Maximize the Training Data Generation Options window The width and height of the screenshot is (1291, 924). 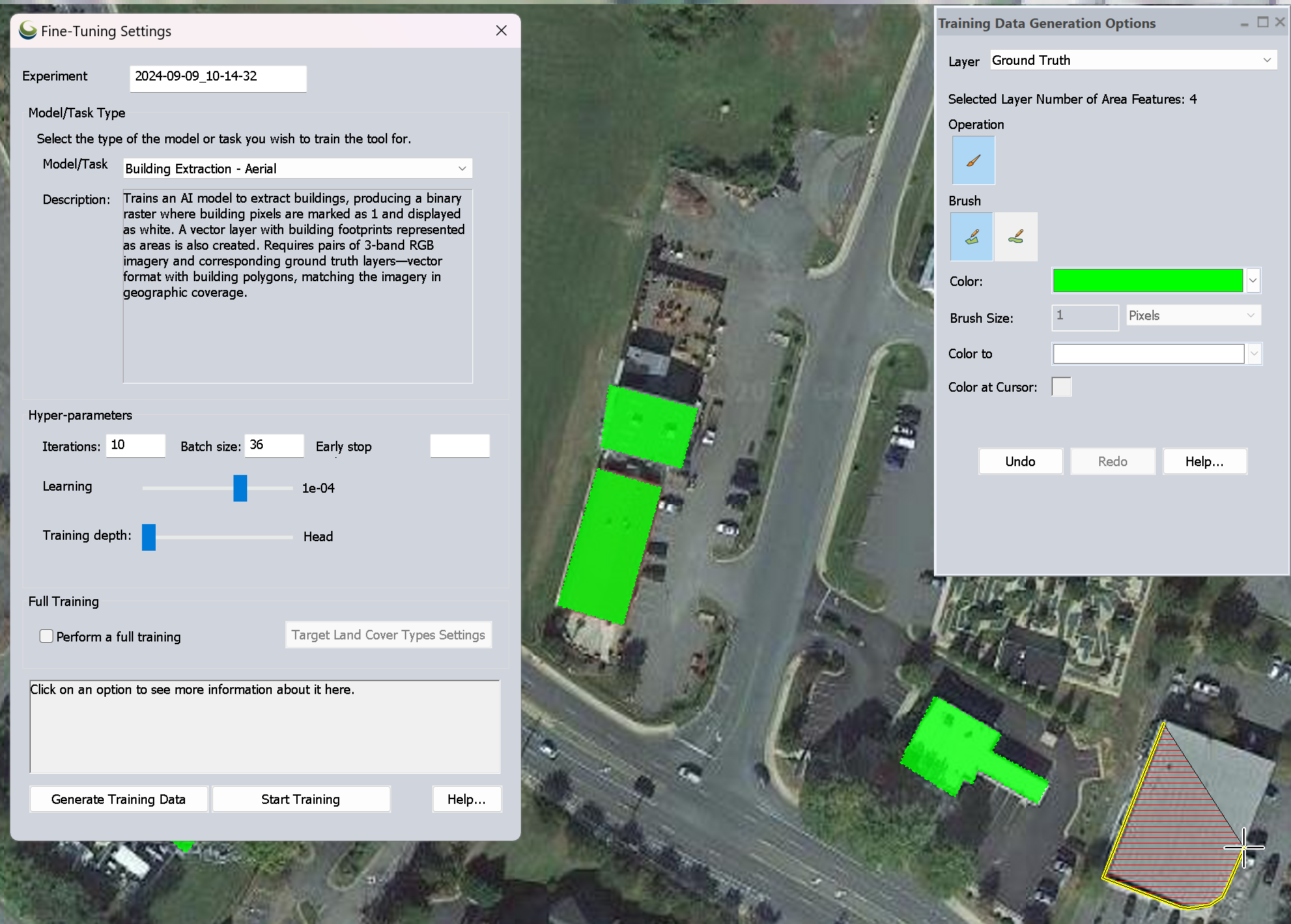coord(1262,23)
